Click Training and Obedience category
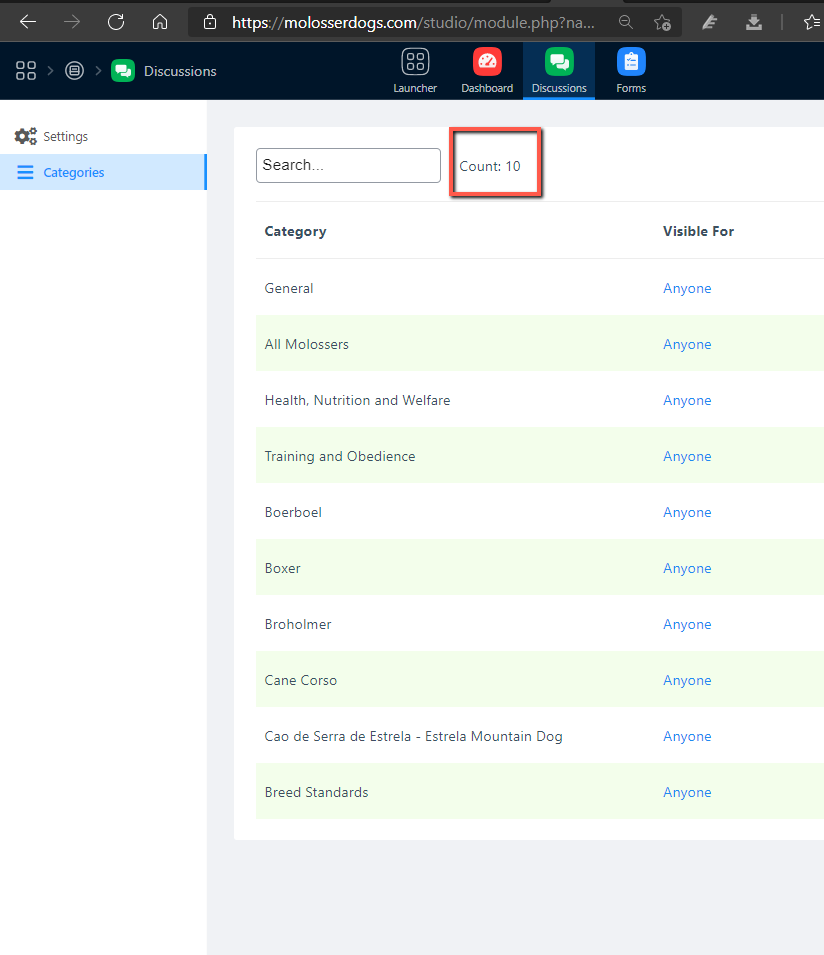824x955 pixels. (x=340, y=456)
